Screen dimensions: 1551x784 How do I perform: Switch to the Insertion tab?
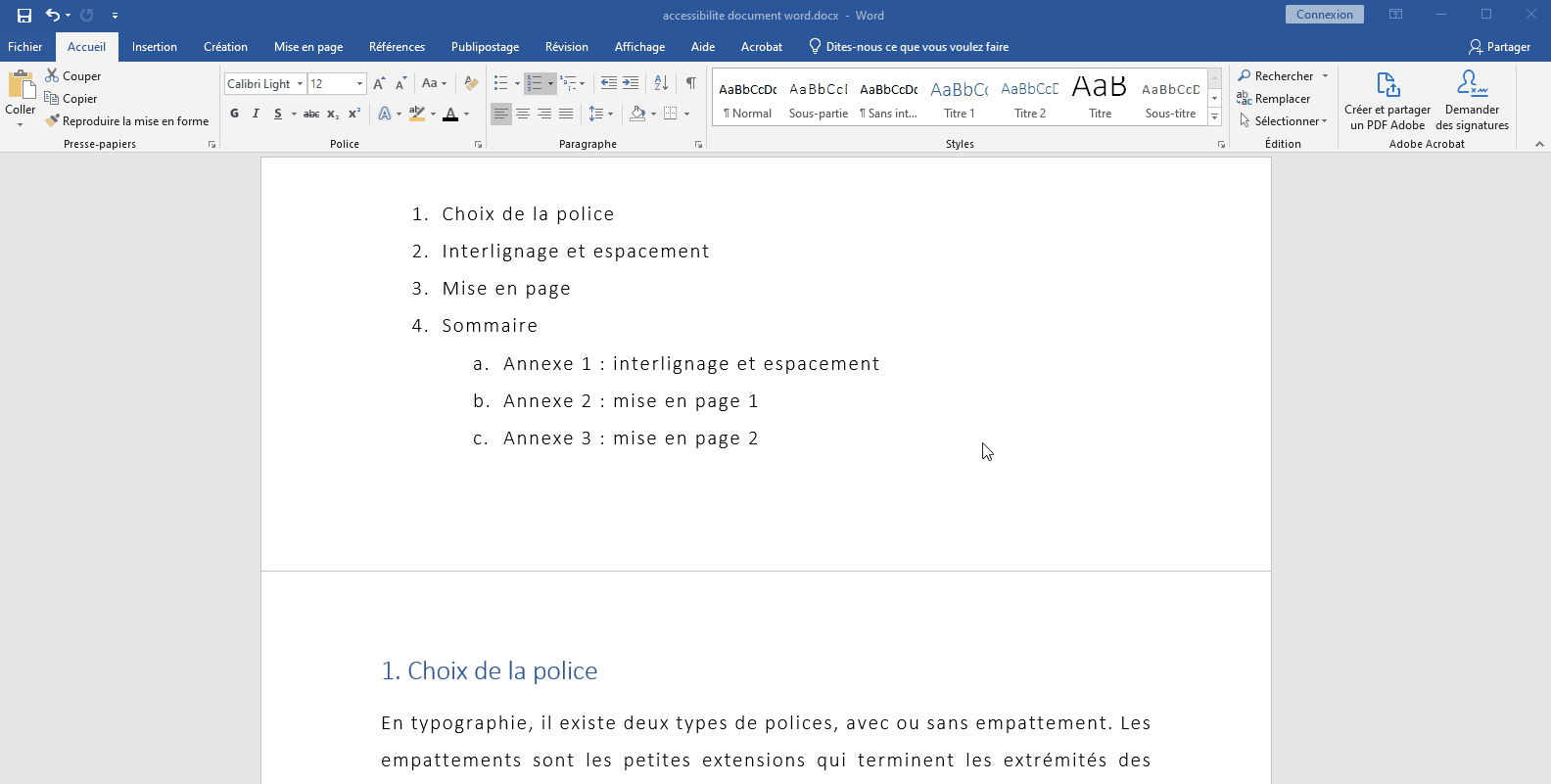pos(155,47)
